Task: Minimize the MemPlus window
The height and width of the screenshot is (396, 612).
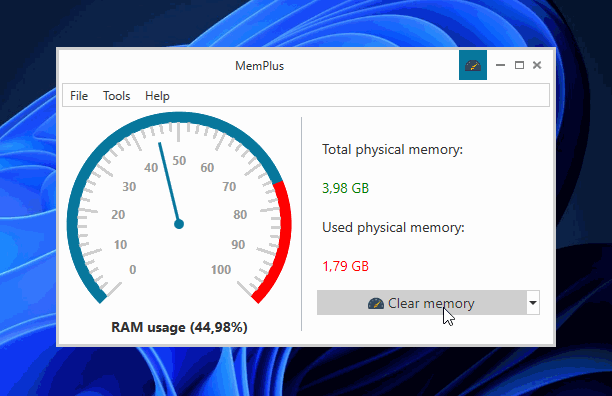Action: [x=500, y=65]
